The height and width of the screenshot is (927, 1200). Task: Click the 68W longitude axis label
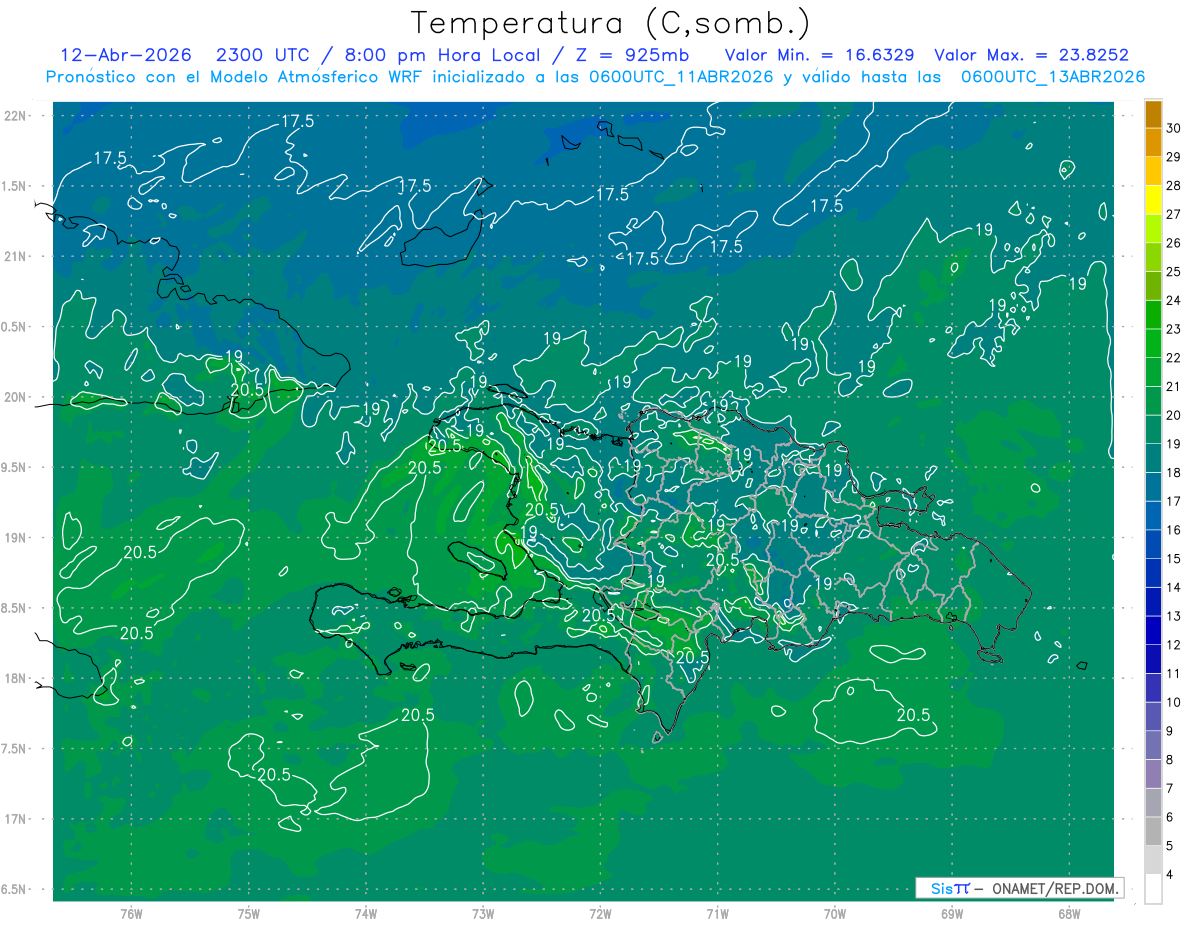pyautogui.click(x=1068, y=913)
